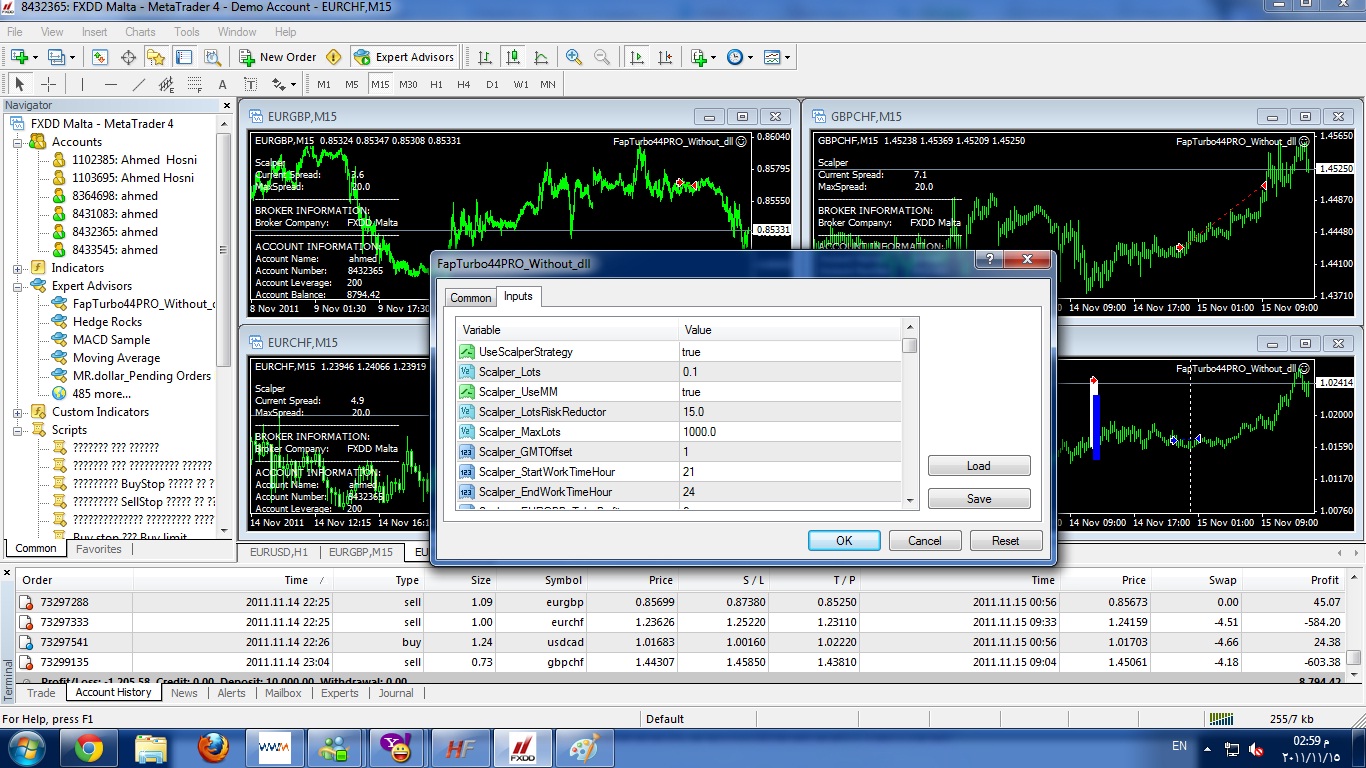
Task: Open the Tools menu
Action: (187, 32)
